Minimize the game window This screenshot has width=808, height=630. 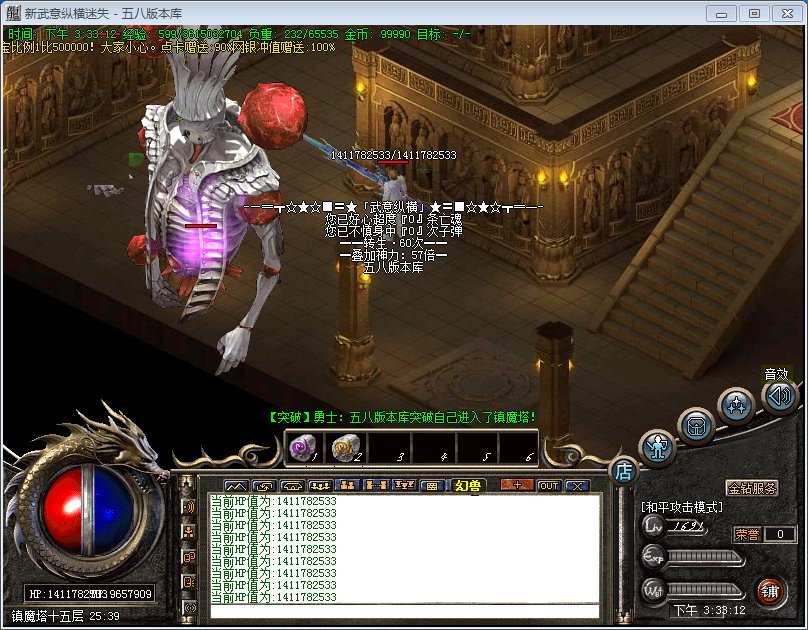coord(721,13)
